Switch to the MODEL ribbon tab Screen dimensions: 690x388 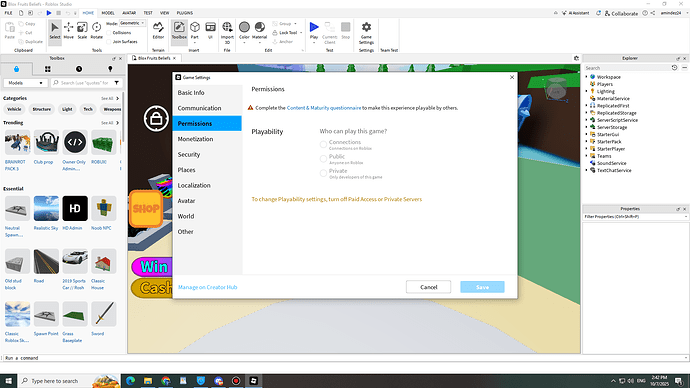(x=108, y=13)
